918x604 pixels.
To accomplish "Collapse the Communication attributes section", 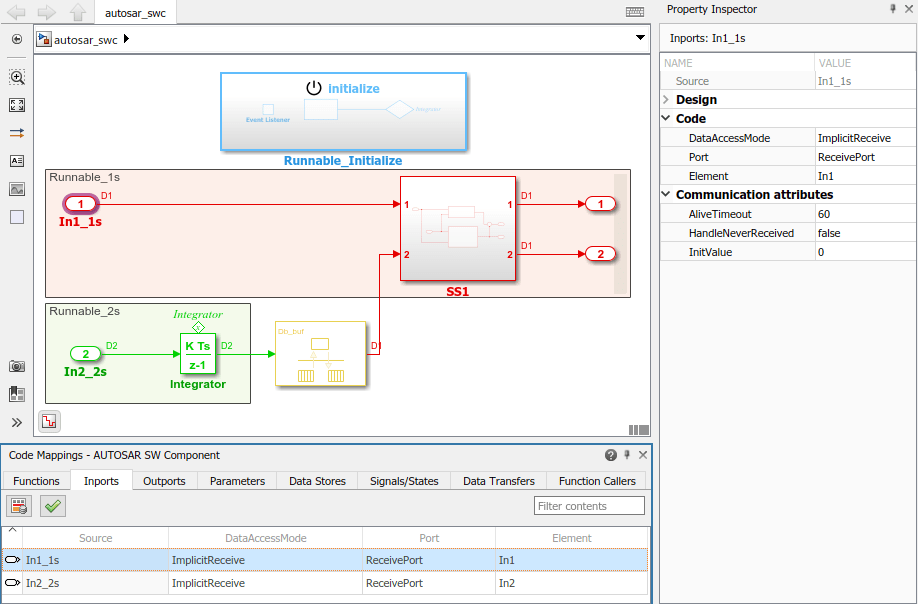I will 666,194.
